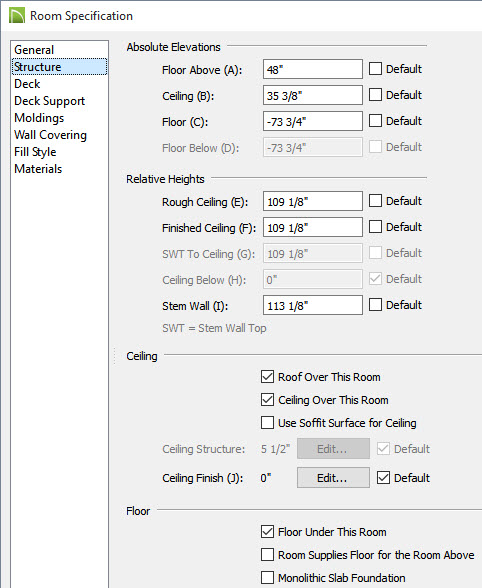Enable Use Soffit Surface for Ceiling
Viewport: 482px width, 588px height.
point(267,423)
